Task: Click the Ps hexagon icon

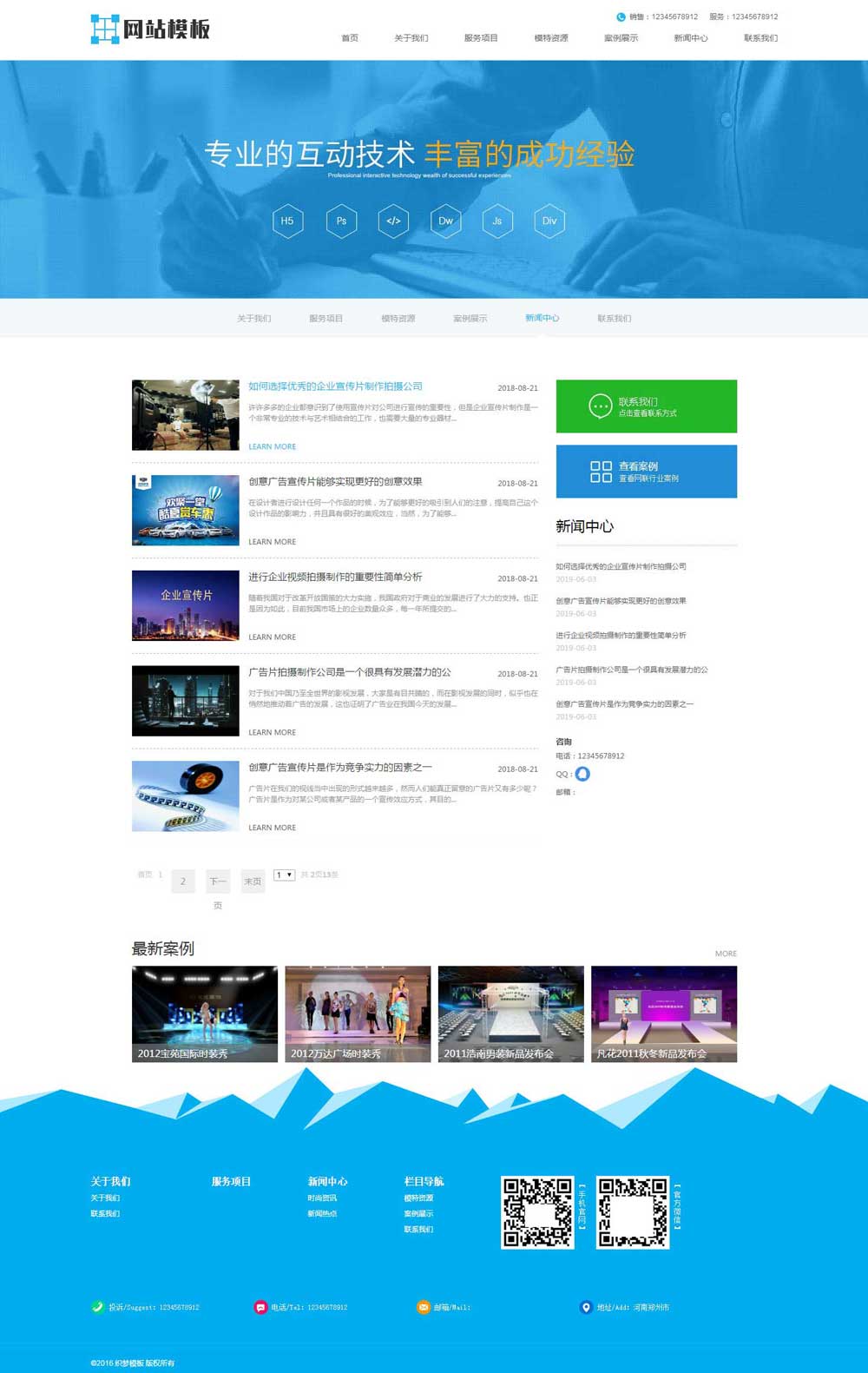Action: tap(341, 221)
